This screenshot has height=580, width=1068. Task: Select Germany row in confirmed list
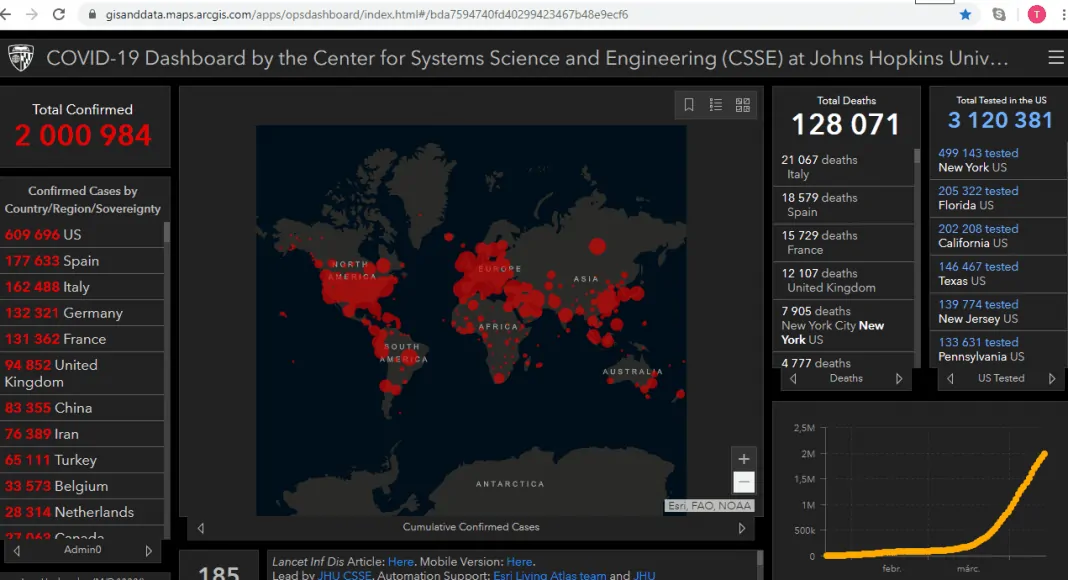click(x=82, y=313)
